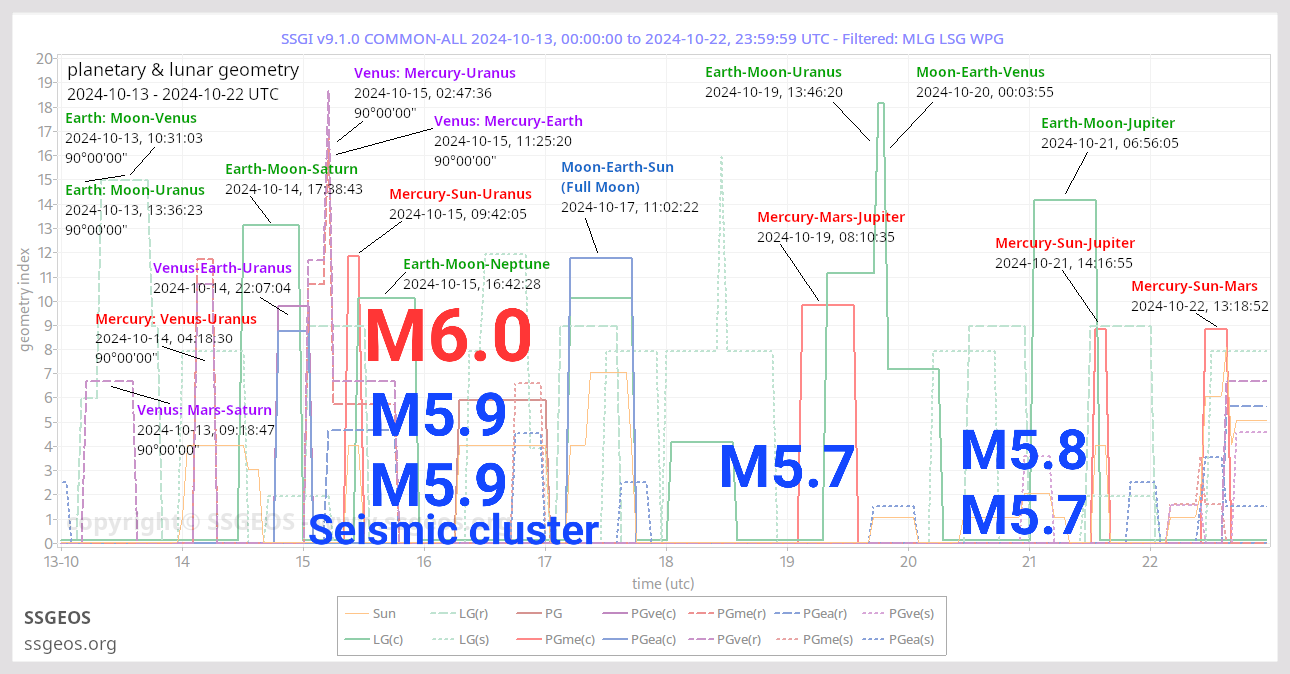
Task: Select the PG series legend symbol
Action: (527, 613)
